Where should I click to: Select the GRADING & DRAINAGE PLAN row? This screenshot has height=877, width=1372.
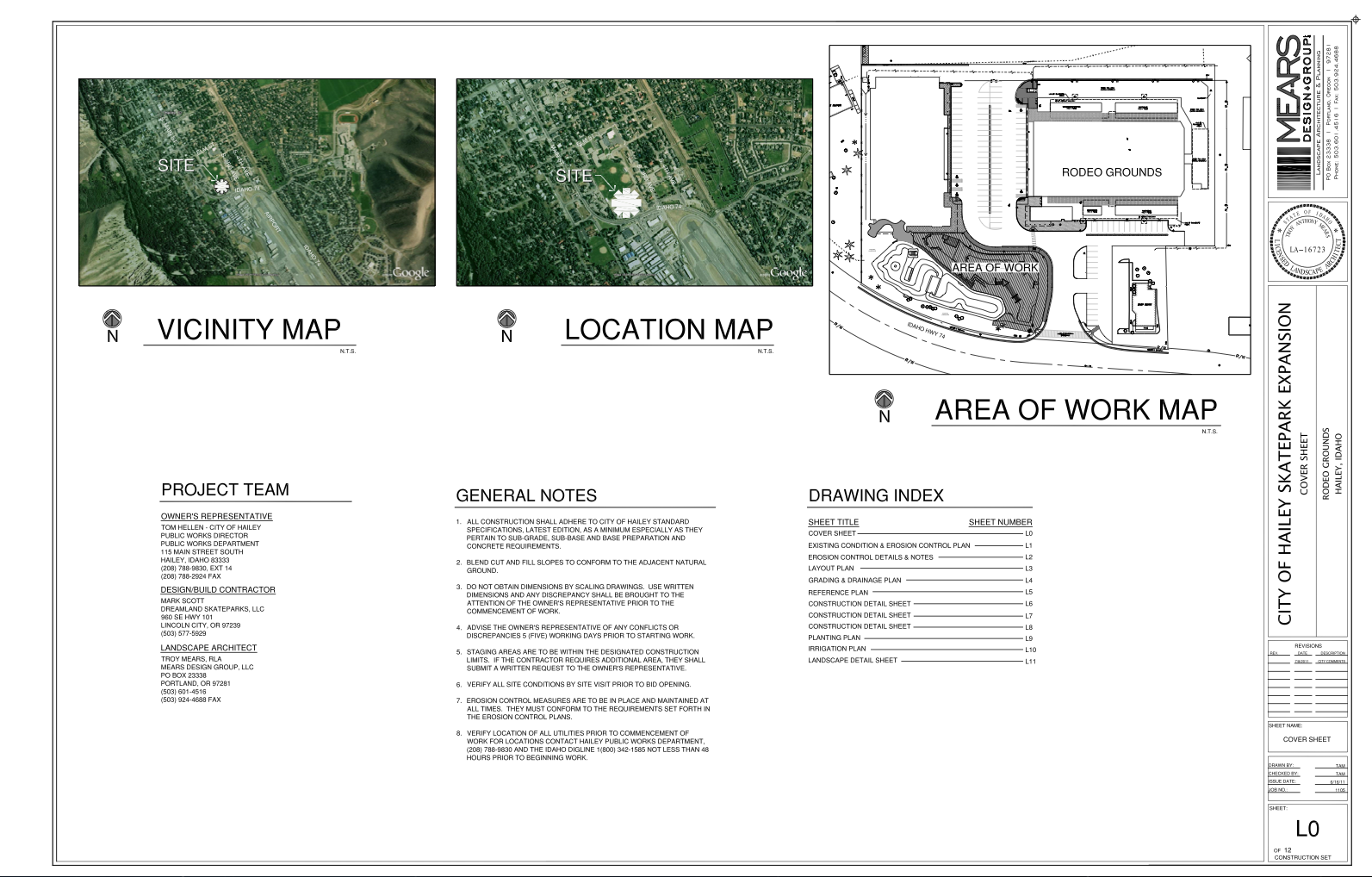(920, 581)
